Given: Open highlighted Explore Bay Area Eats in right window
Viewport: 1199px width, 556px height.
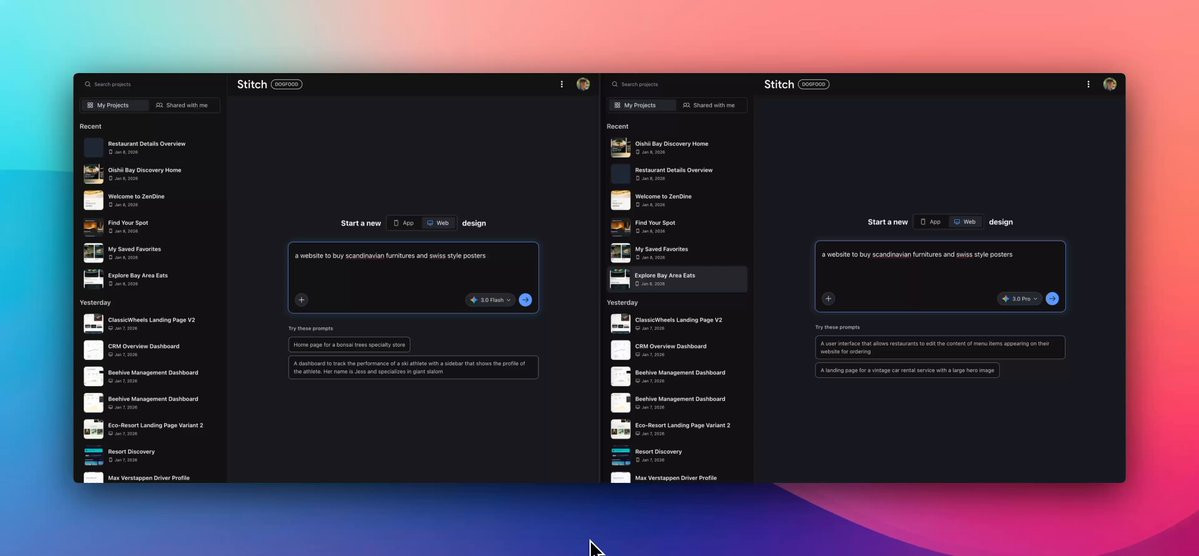Looking at the screenshot, I should pyautogui.click(x=677, y=279).
